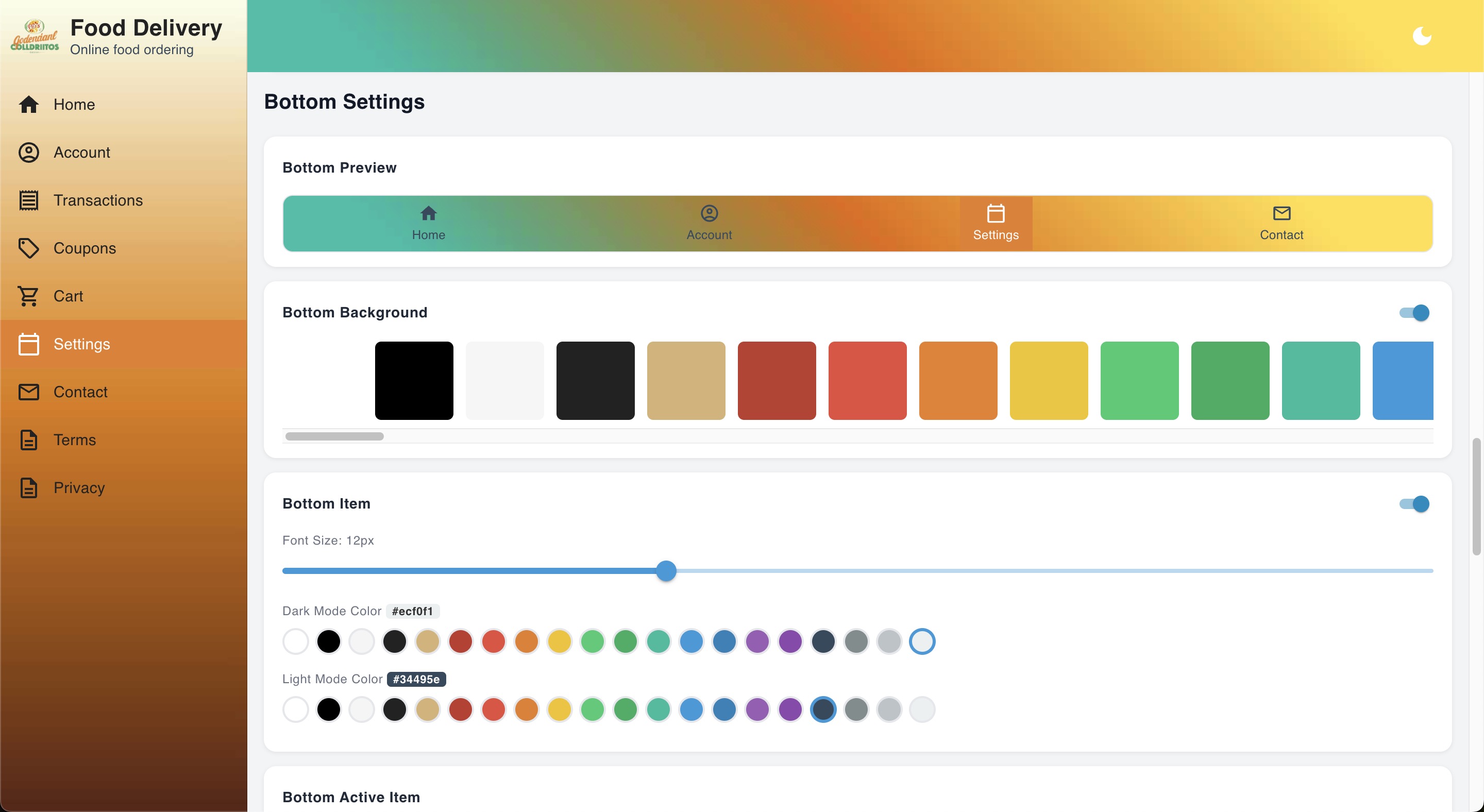Image resolution: width=1484 pixels, height=812 pixels.
Task: Click Home icon in bottom preview bar
Action: pyautogui.click(x=428, y=213)
